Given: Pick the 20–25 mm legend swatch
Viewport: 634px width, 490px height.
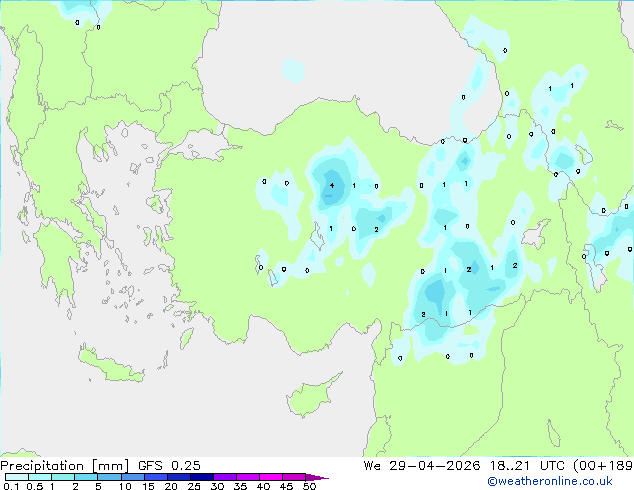Looking at the screenshot, I should pos(179,477).
